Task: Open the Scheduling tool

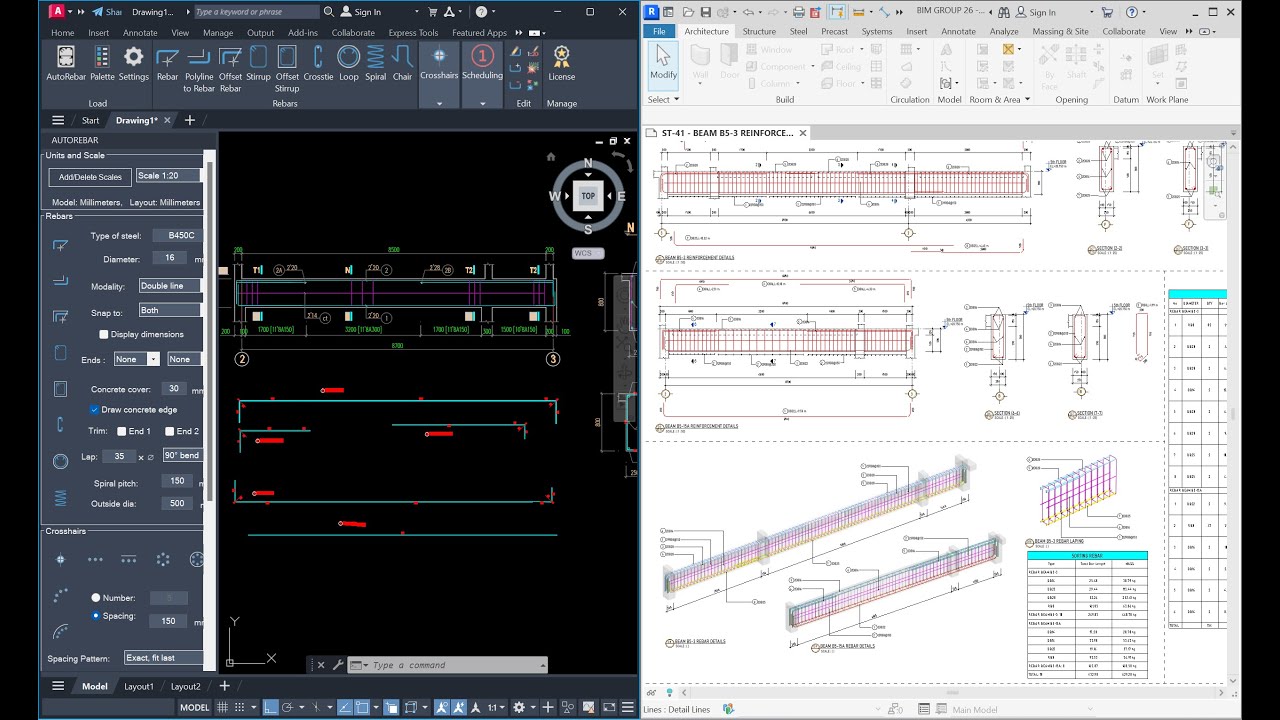Action: point(482,63)
